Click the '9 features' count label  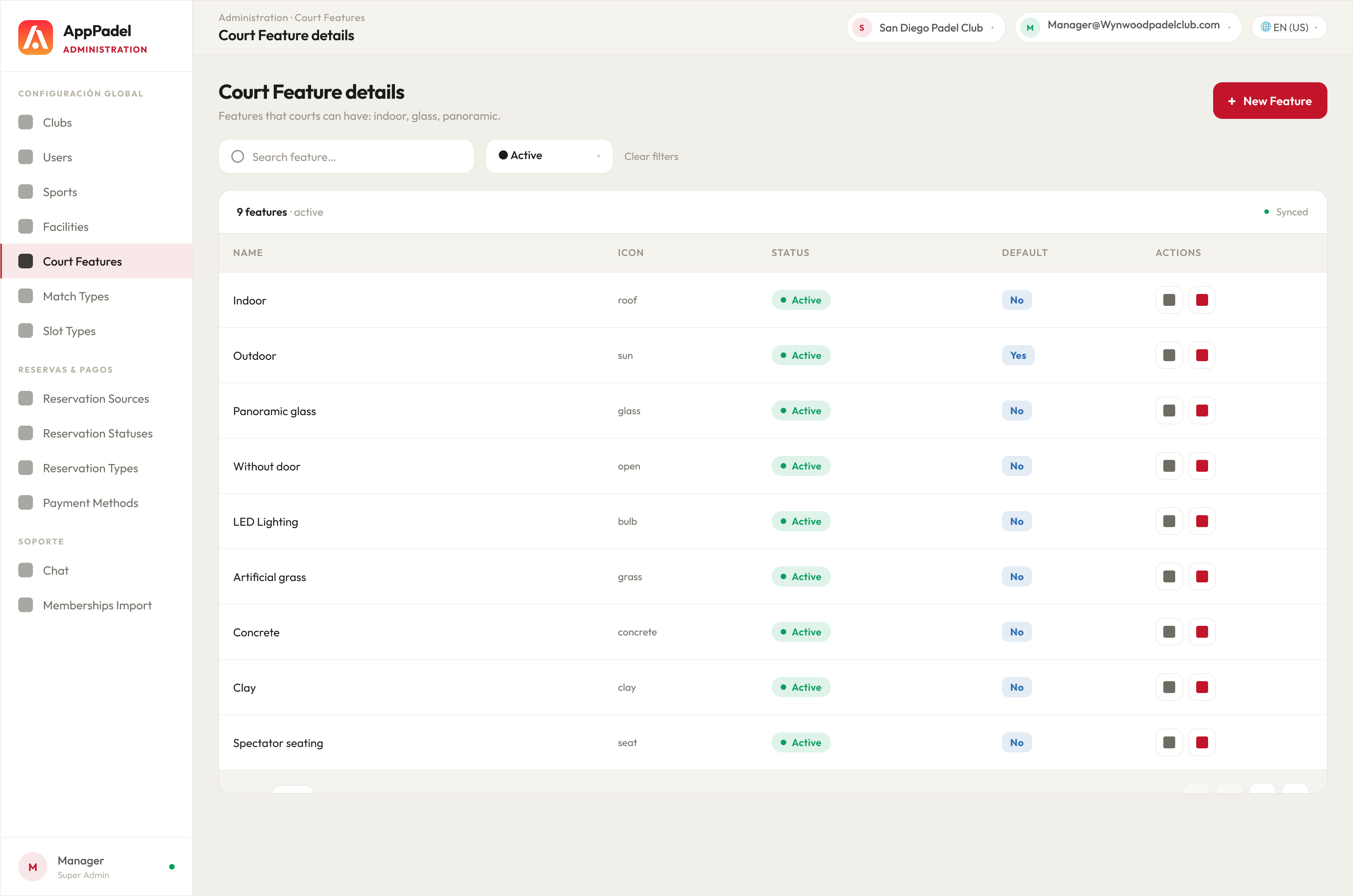[x=261, y=212]
